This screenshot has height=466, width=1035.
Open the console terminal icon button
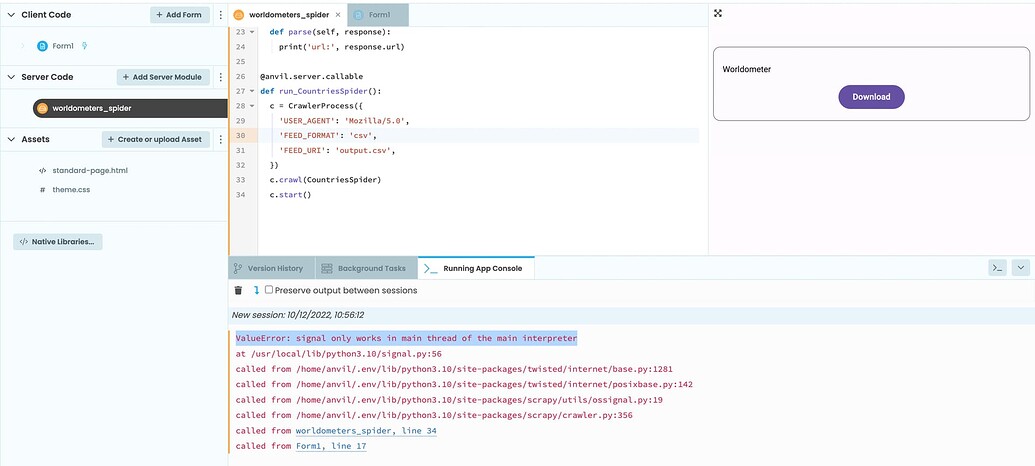(997, 267)
